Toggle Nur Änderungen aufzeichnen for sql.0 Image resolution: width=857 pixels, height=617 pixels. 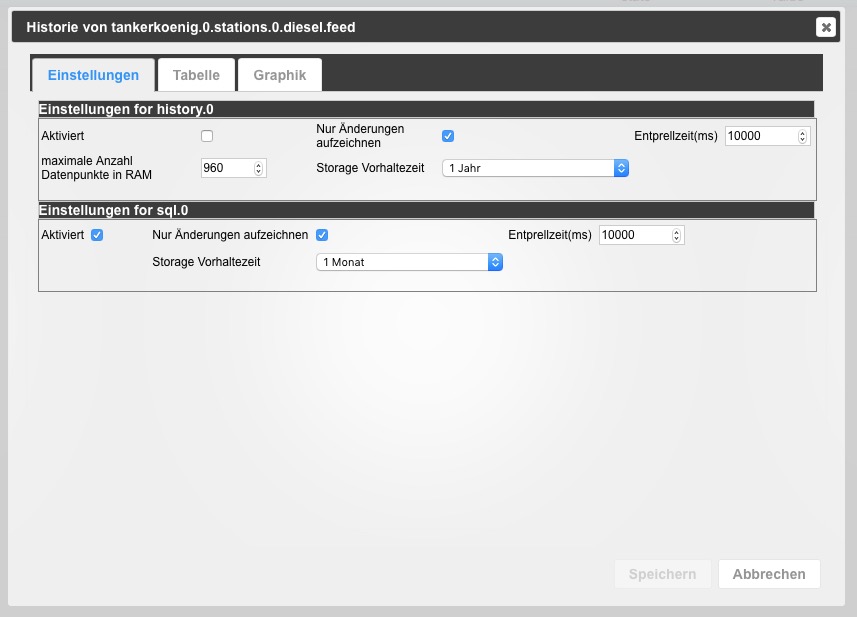(x=322, y=235)
